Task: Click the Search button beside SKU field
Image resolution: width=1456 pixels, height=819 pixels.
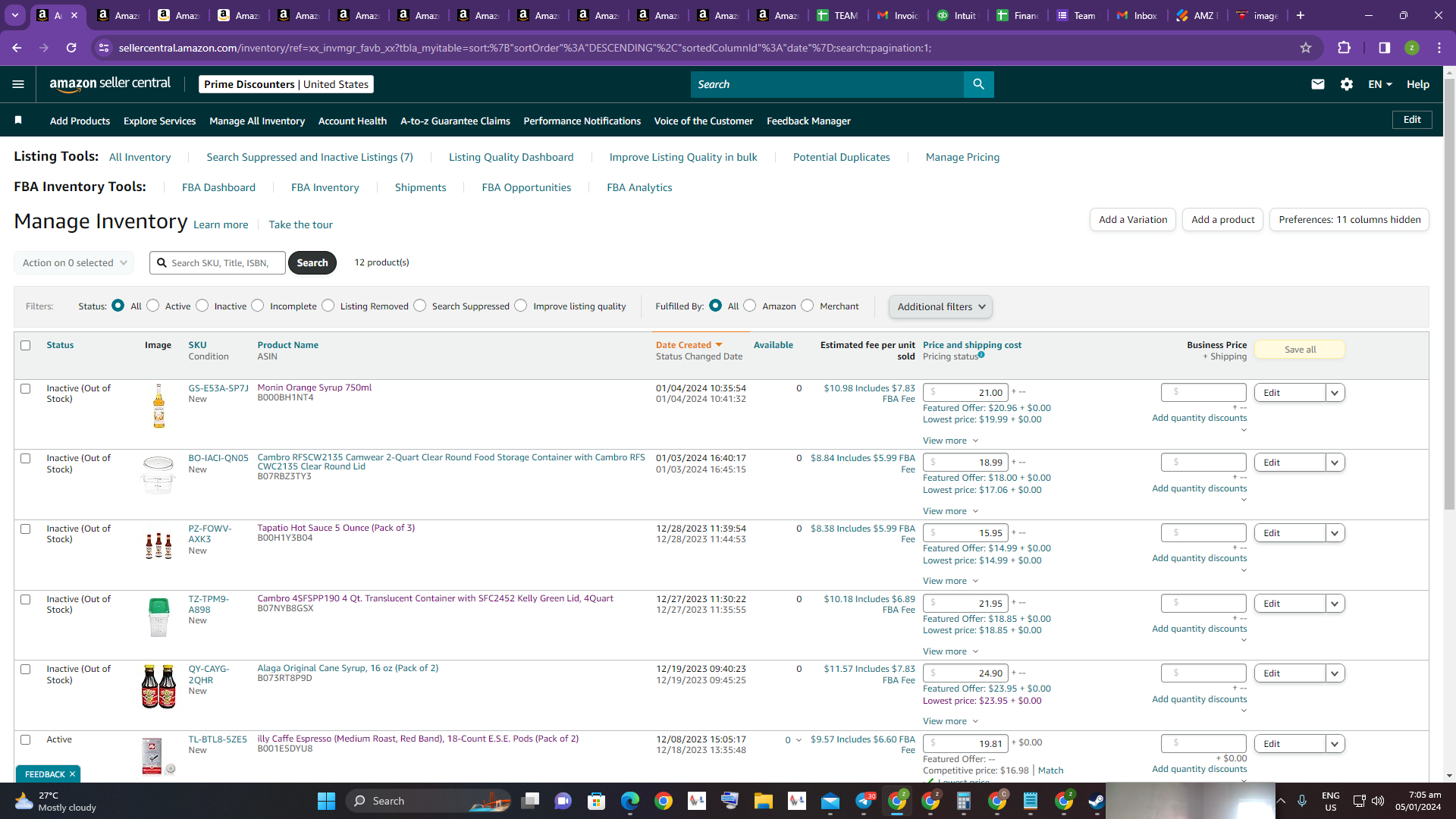Action: [312, 263]
